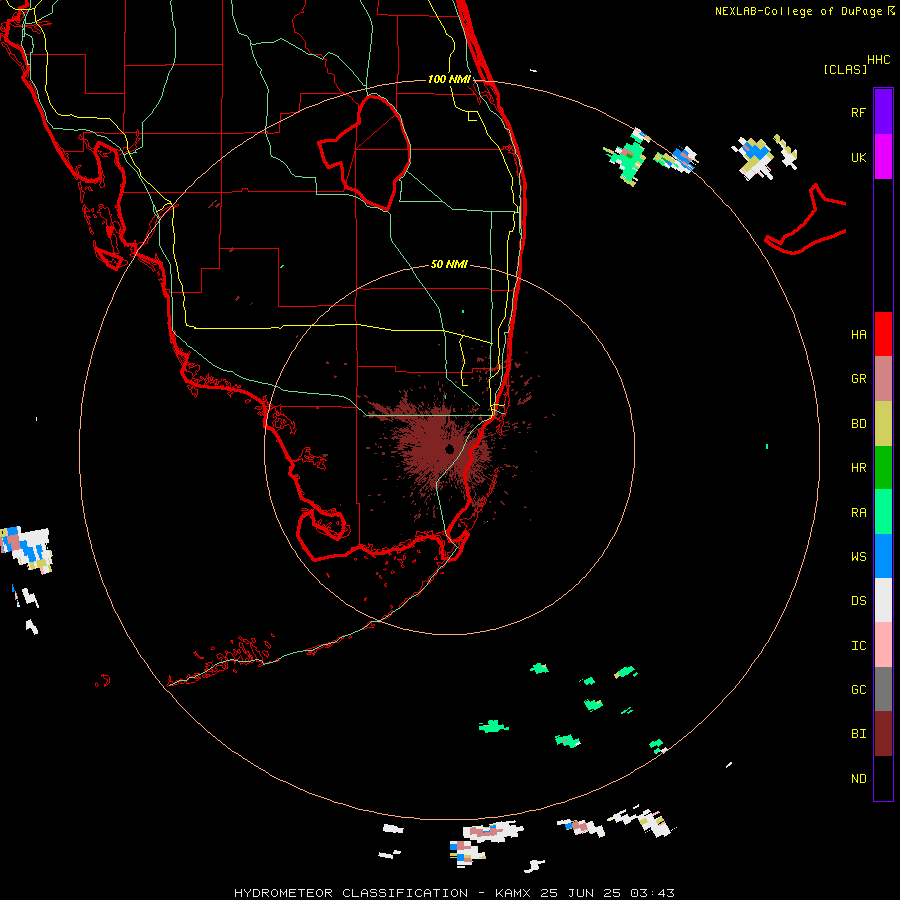The height and width of the screenshot is (900, 900).
Task: Click the WS blue legend swatch
Action: 883,556
